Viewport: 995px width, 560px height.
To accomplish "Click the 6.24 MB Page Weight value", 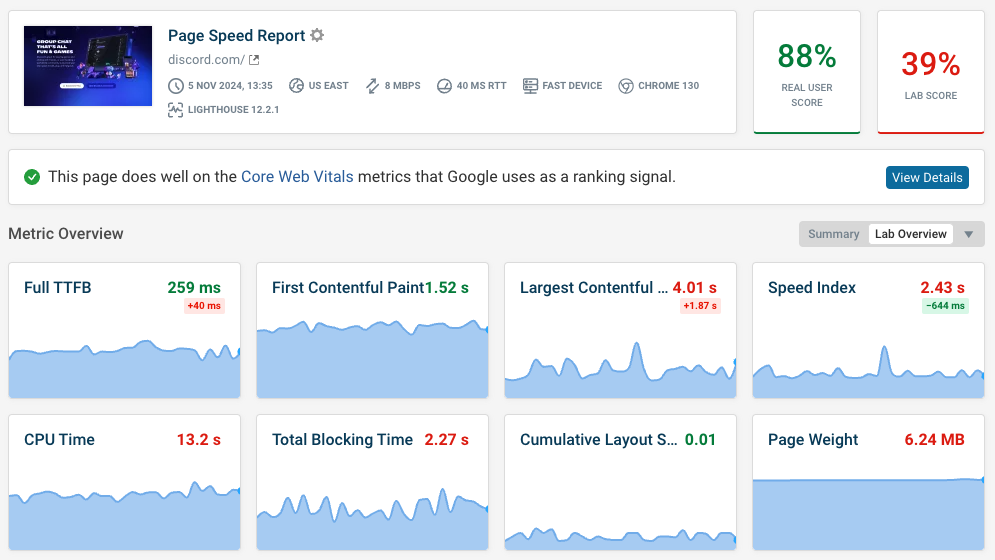I will click(x=934, y=439).
